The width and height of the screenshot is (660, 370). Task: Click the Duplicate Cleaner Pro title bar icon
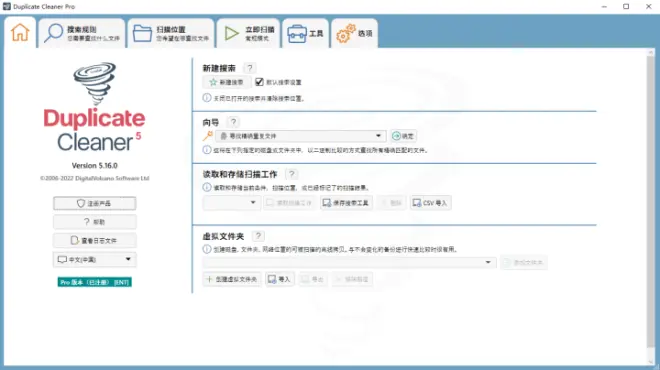click(x=7, y=6)
